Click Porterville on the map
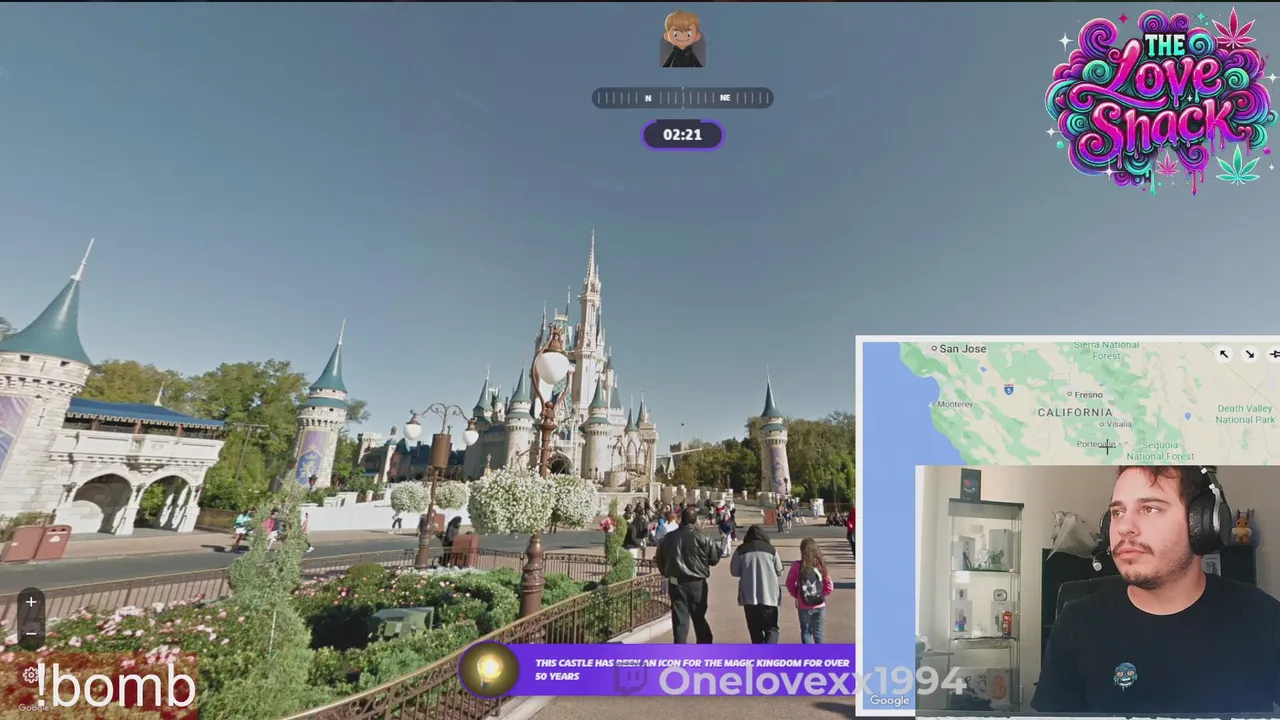Viewport: 1280px width, 720px height. pyautogui.click(x=1094, y=444)
